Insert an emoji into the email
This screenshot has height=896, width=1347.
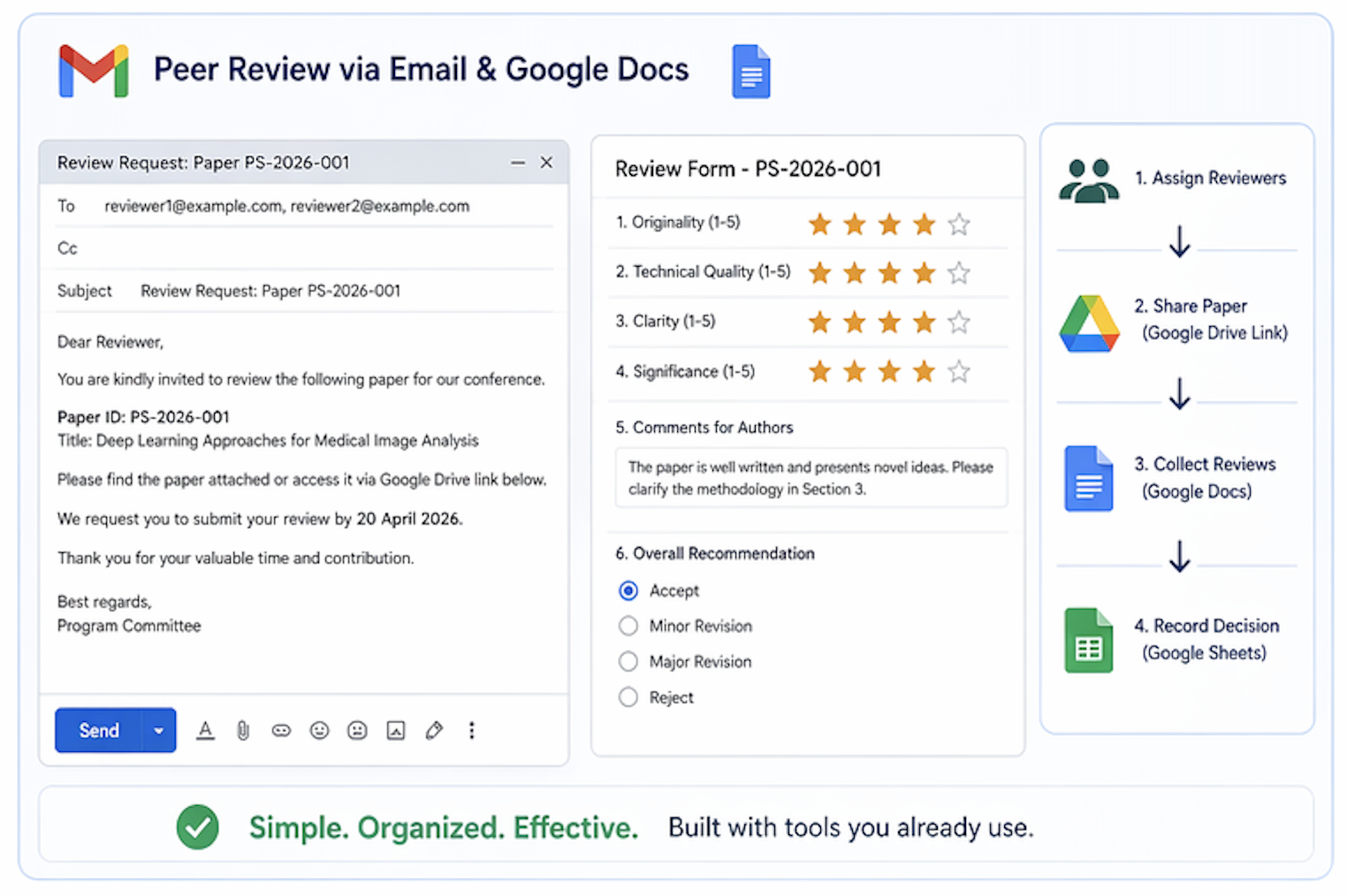pyautogui.click(x=319, y=731)
